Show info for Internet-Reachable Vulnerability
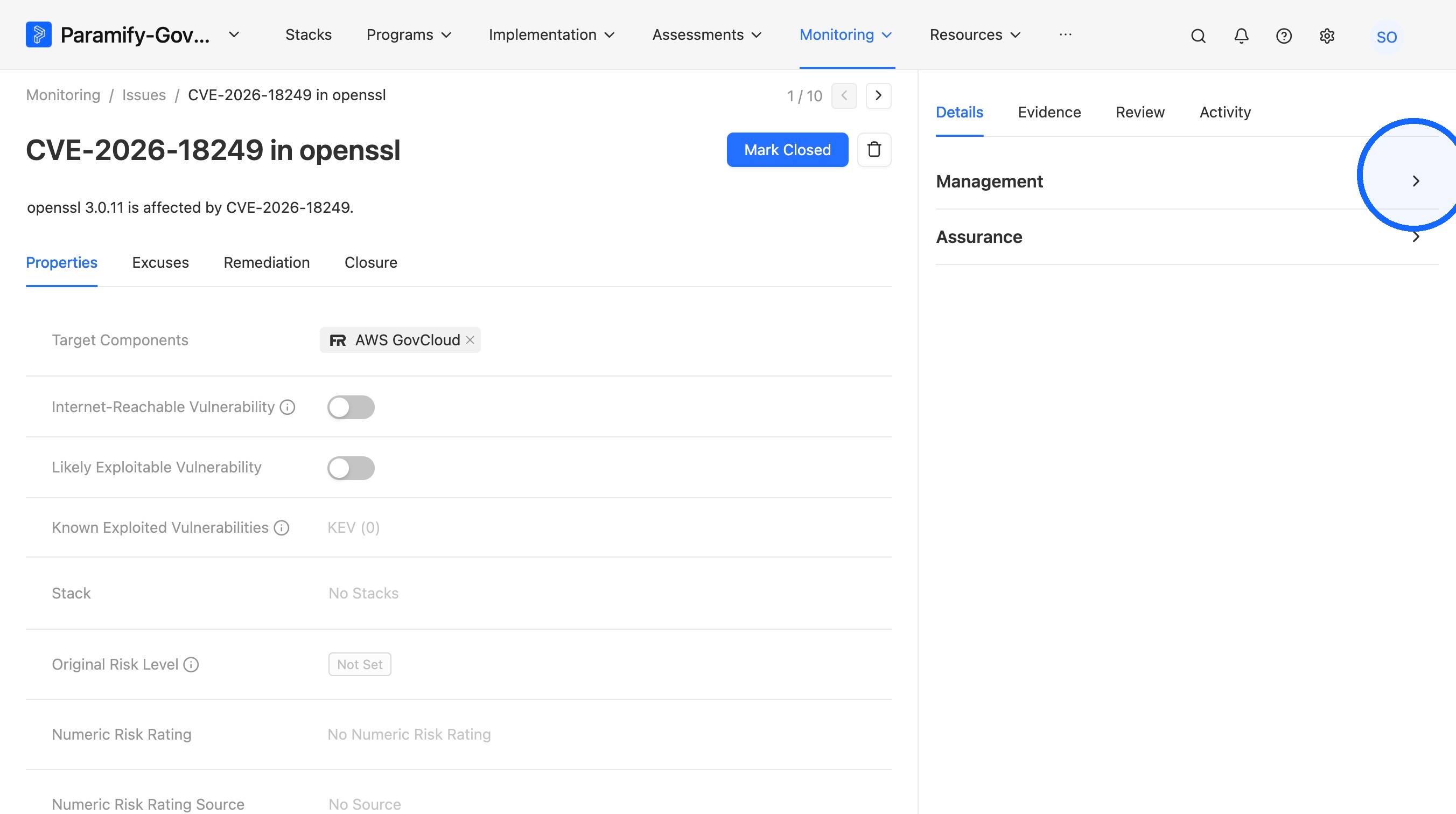1456x814 pixels. pos(288,407)
